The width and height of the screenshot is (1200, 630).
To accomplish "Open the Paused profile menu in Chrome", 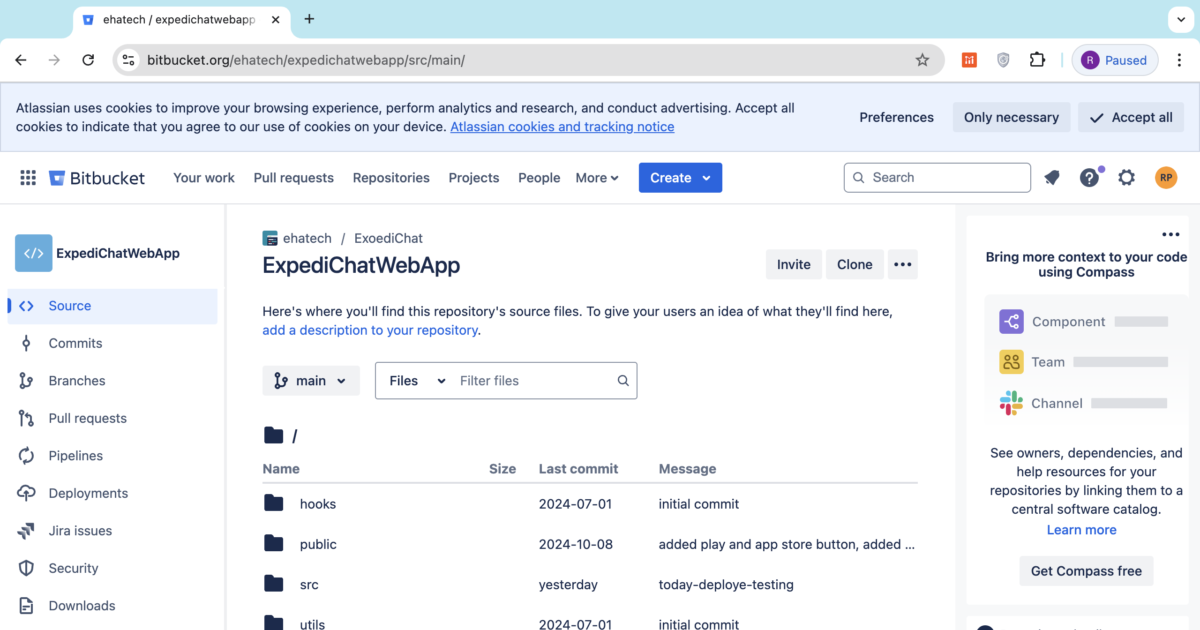I will click(1115, 60).
